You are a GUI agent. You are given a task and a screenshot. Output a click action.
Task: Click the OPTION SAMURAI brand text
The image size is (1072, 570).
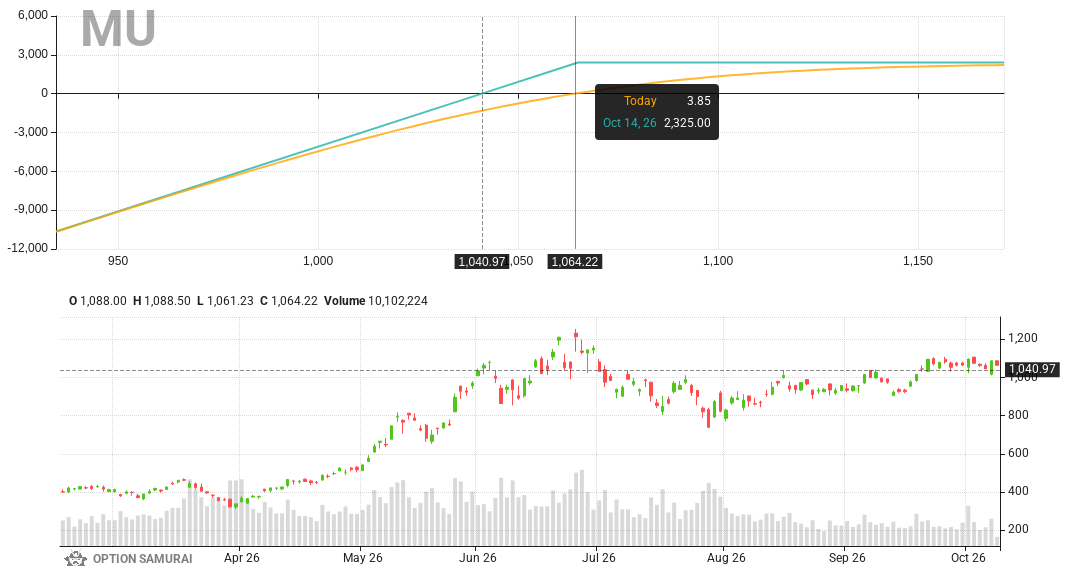[142, 559]
